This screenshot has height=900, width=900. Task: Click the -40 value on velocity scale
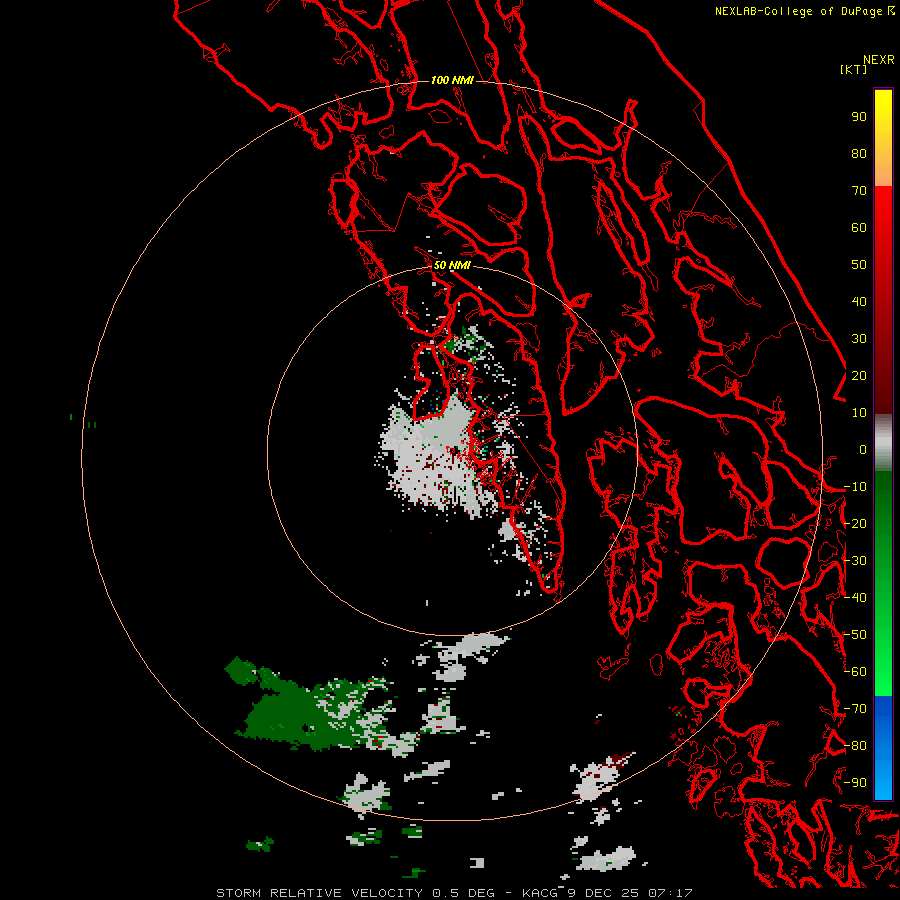tap(855, 598)
